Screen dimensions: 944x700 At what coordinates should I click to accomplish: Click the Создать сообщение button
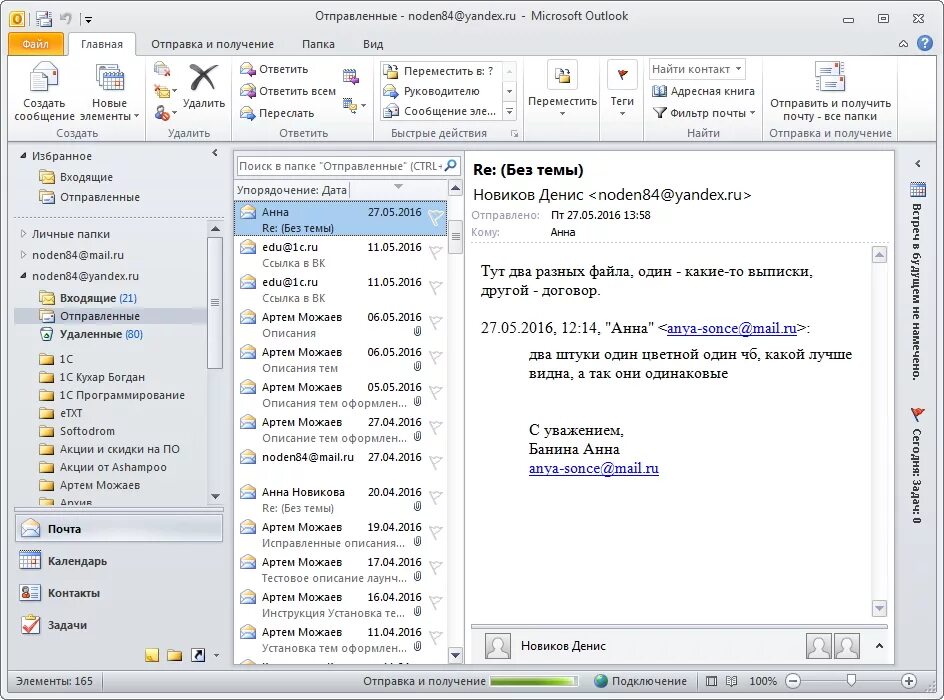[44, 91]
